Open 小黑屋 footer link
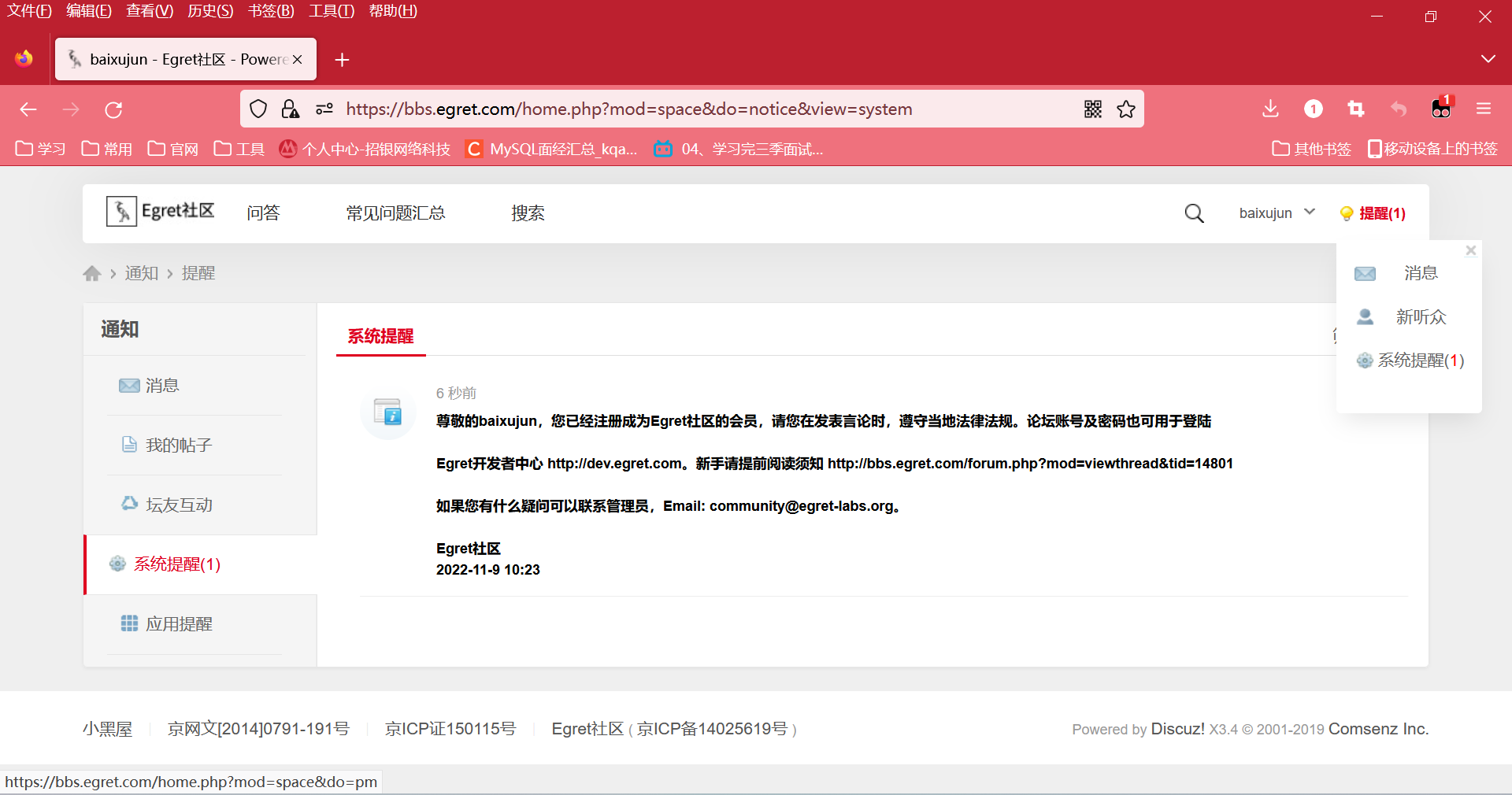The height and width of the screenshot is (795, 1512). [x=108, y=729]
